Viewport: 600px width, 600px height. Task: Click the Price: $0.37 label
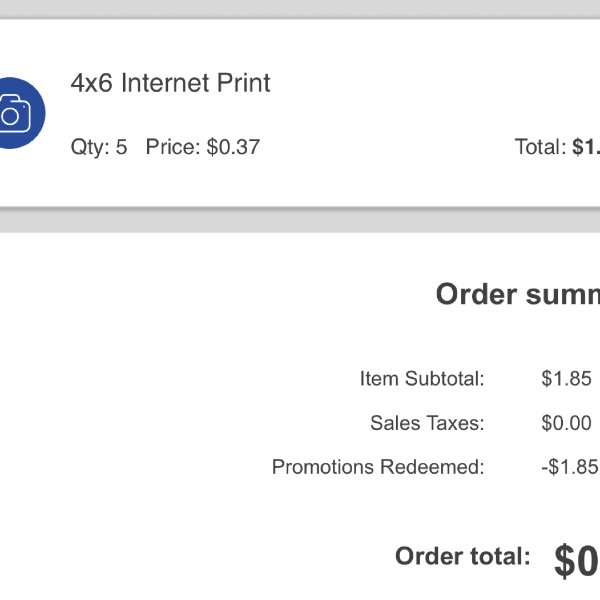coord(203,147)
